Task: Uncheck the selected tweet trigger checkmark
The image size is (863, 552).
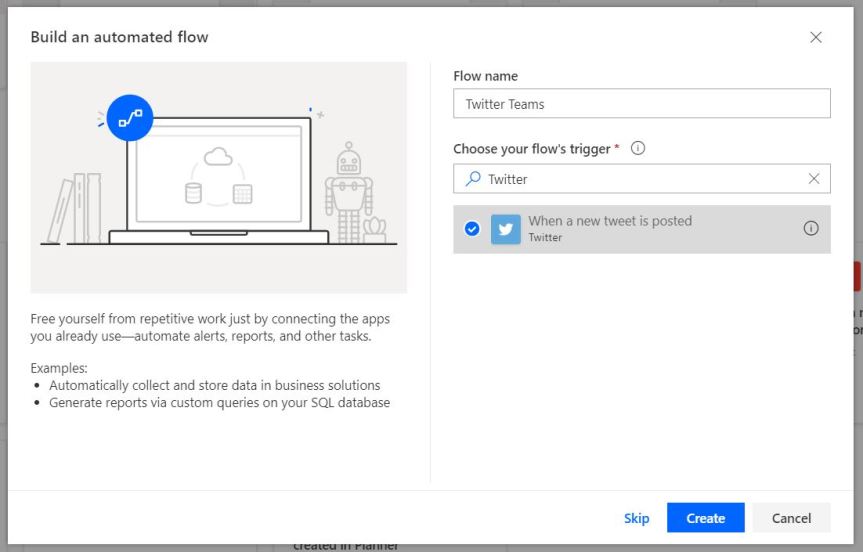Action: [472, 229]
